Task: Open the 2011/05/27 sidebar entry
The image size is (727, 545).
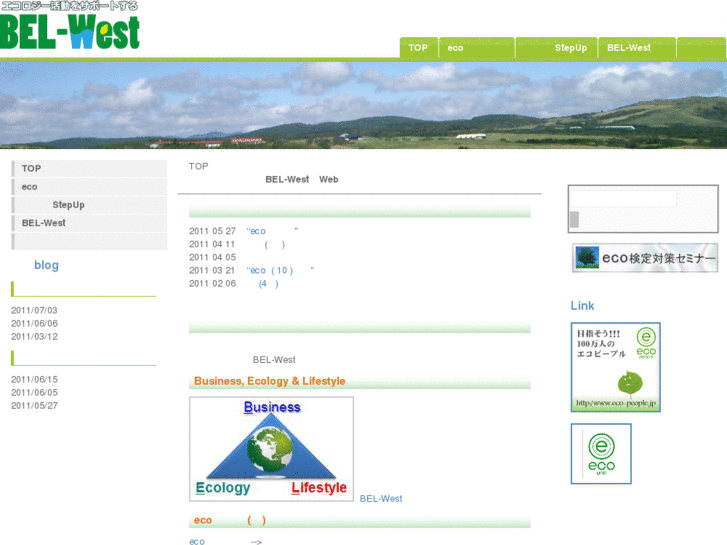Action: tap(34, 405)
